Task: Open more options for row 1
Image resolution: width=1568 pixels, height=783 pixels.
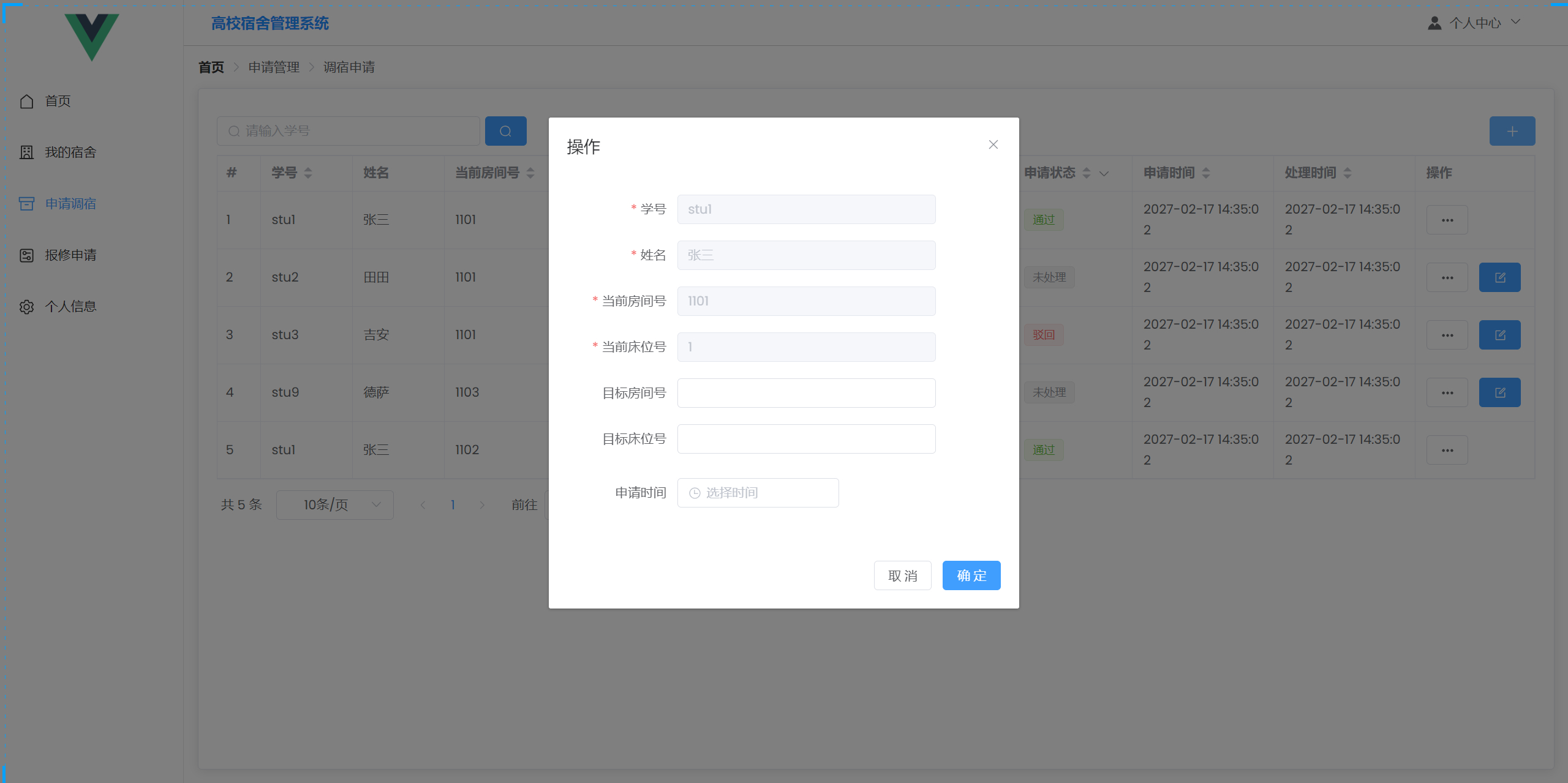Action: pyautogui.click(x=1447, y=220)
